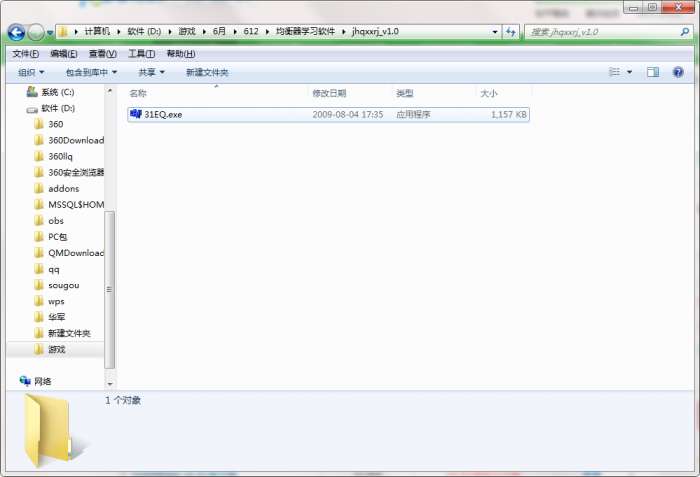Open the addons folder in tree
This screenshot has height=477, width=700.
tap(57, 188)
